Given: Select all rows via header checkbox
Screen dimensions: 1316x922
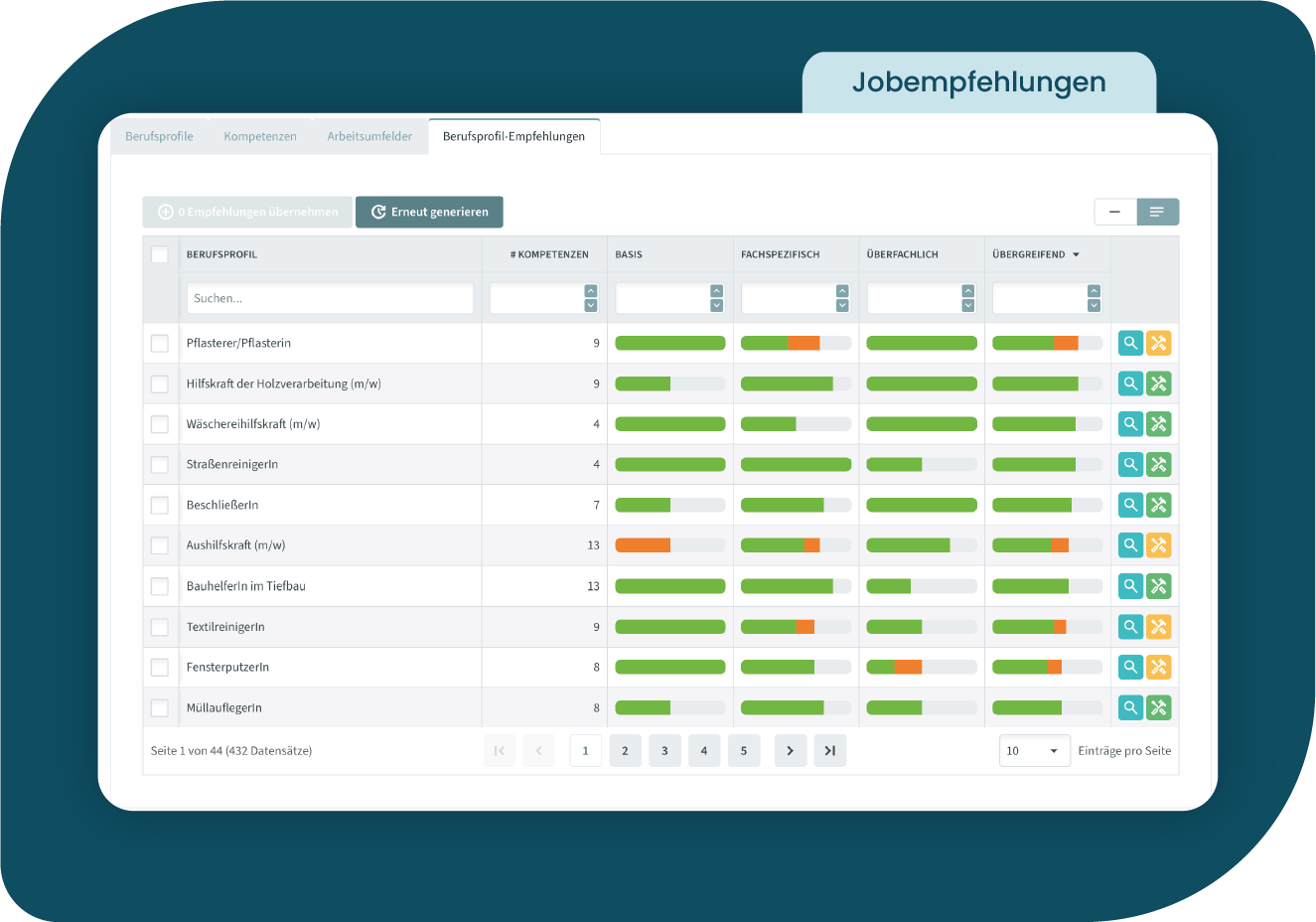Looking at the screenshot, I should (159, 254).
